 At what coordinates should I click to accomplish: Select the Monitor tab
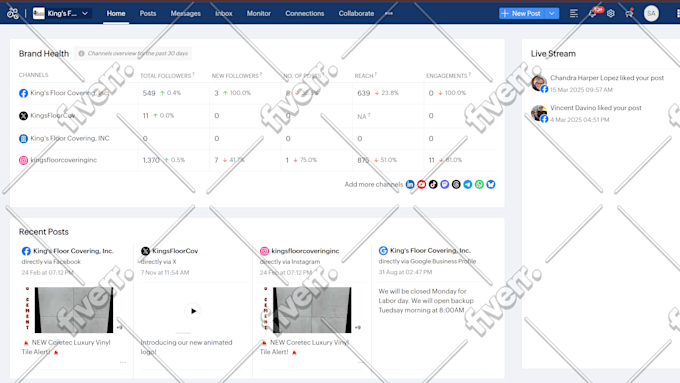coord(258,13)
